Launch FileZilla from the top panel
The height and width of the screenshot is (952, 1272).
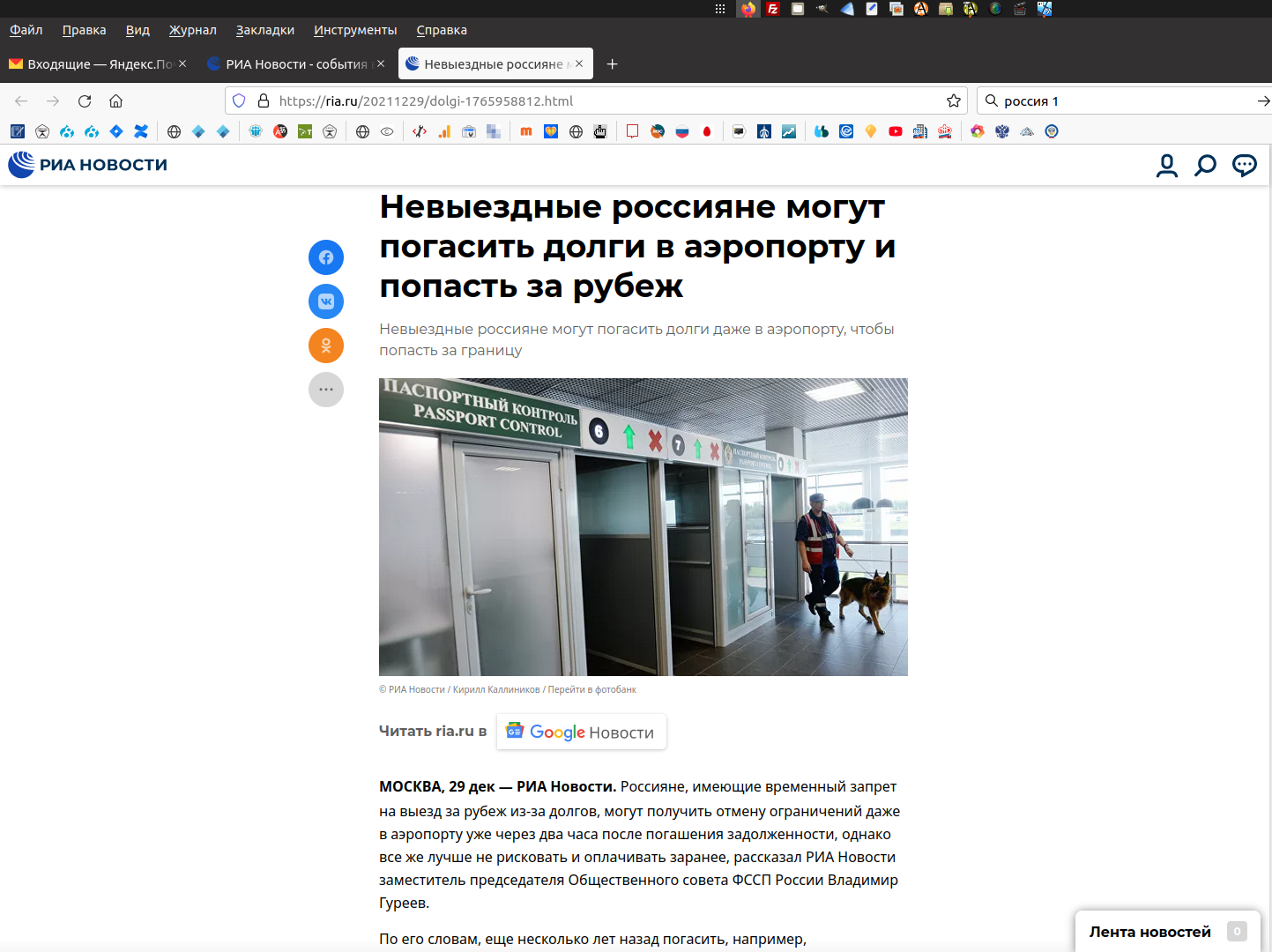[773, 9]
